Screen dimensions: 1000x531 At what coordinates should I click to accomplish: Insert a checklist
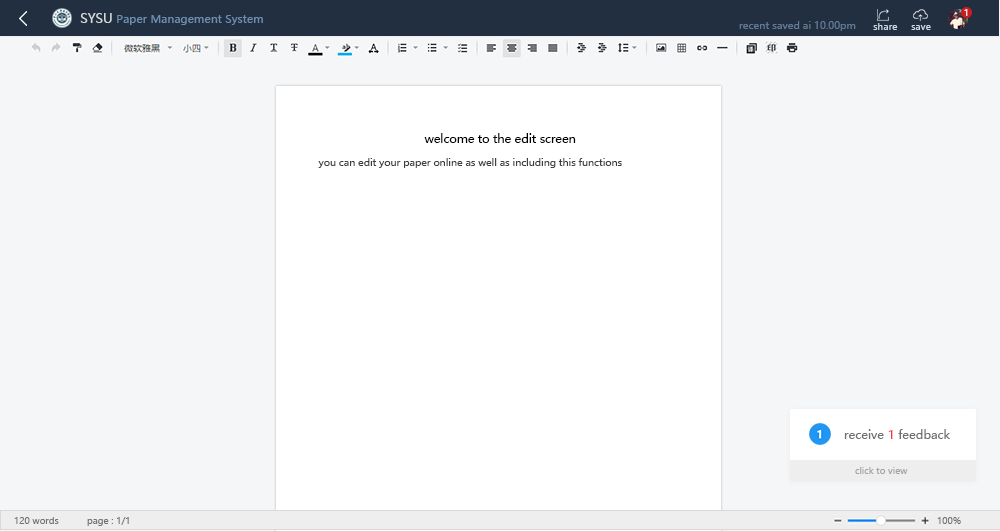462,48
